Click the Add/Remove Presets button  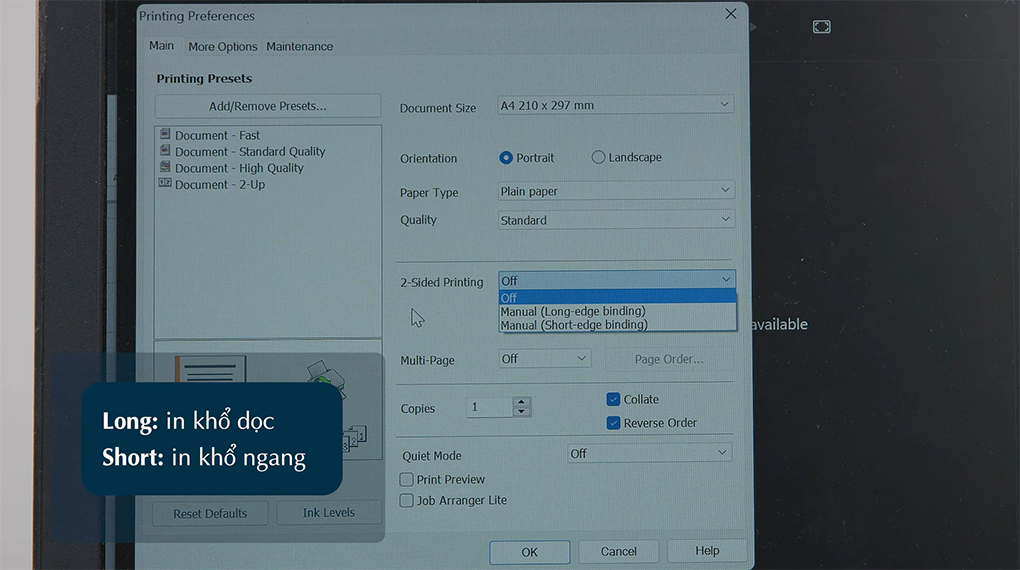(267, 106)
